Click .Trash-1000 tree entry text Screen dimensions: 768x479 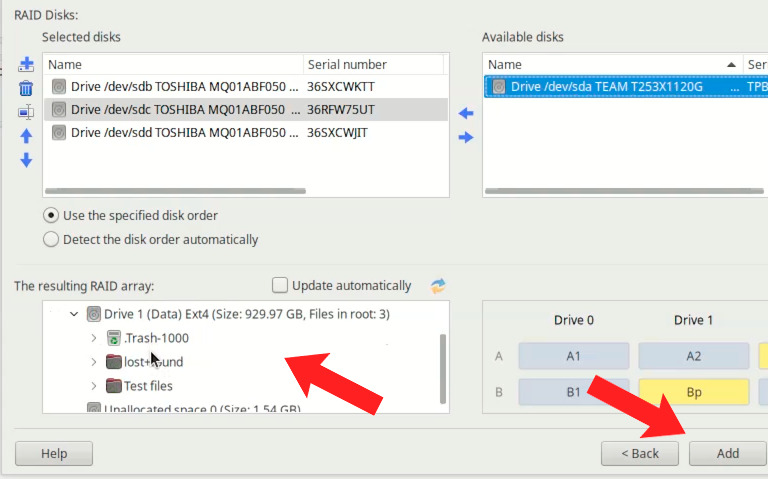point(156,338)
